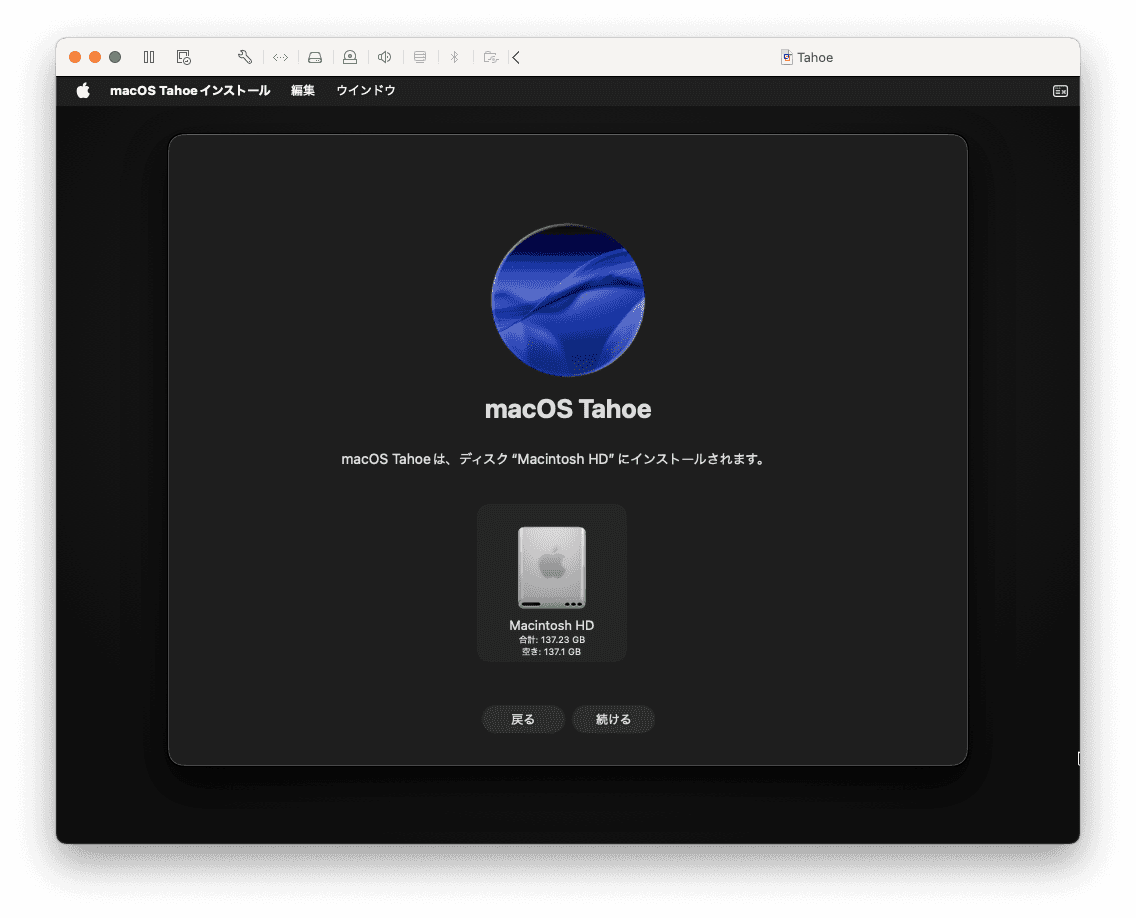The width and height of the screenshot is (1136, 918).
Task: Open the VM snapshot tool
Action: [x=183, y=57]
